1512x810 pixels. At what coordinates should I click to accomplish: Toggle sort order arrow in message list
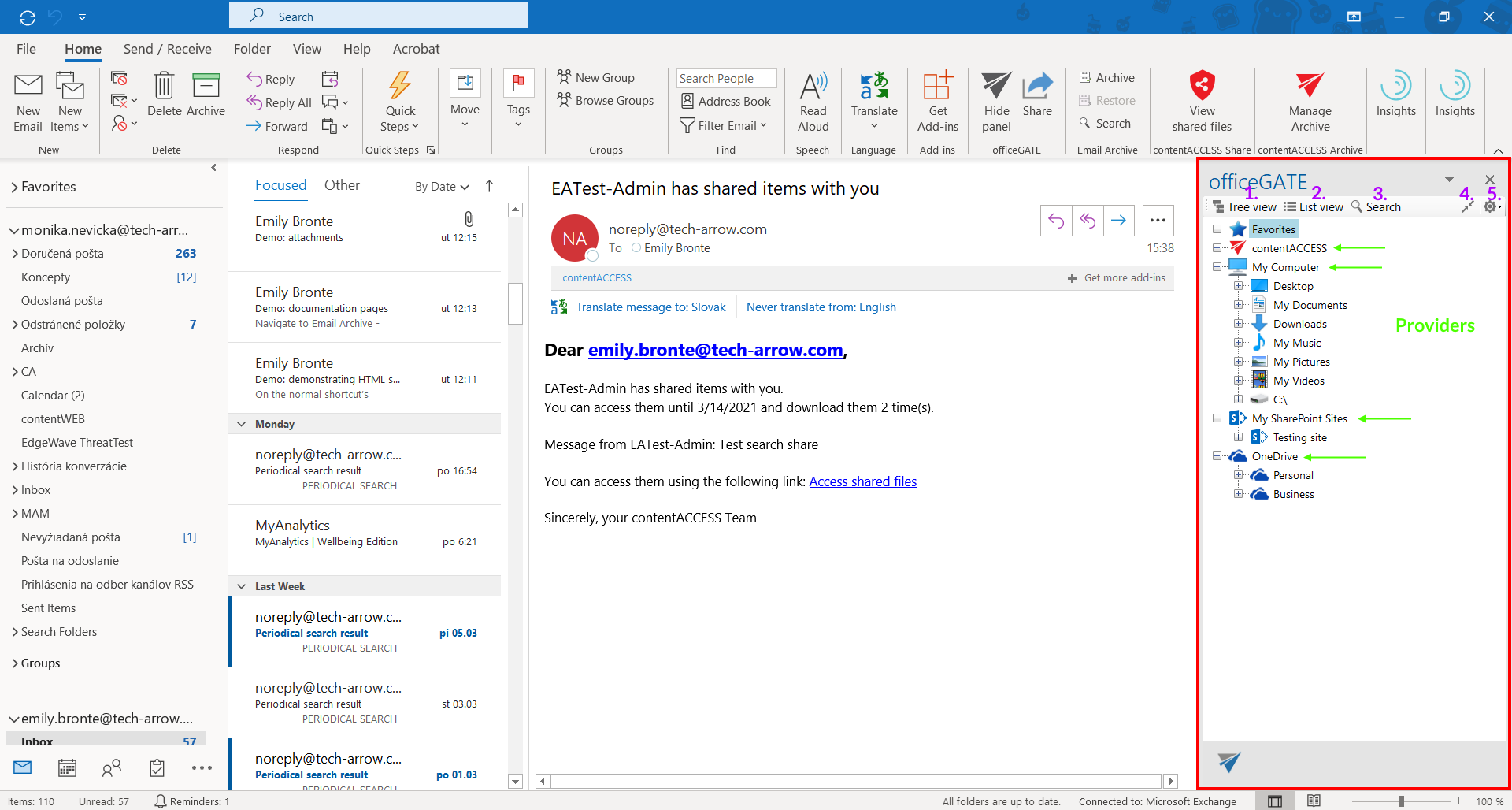click(x=489, y=186)
